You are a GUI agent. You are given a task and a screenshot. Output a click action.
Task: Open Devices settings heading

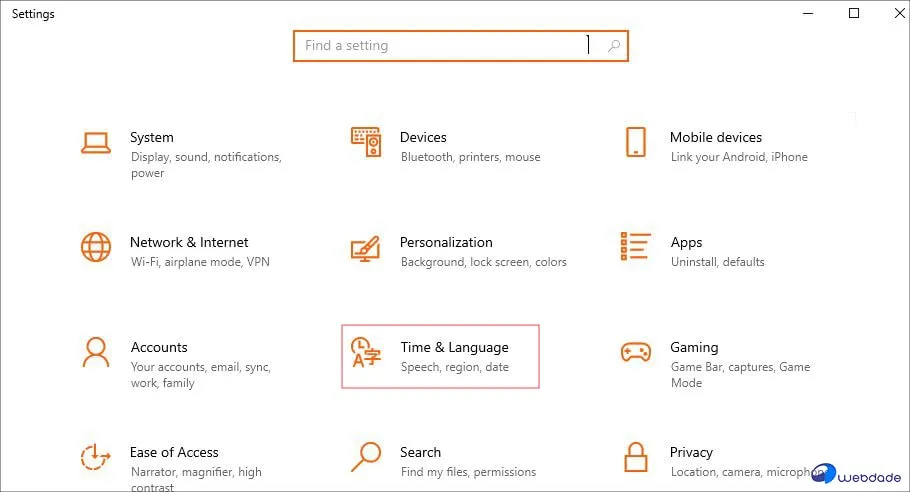(x=423, y=138)
